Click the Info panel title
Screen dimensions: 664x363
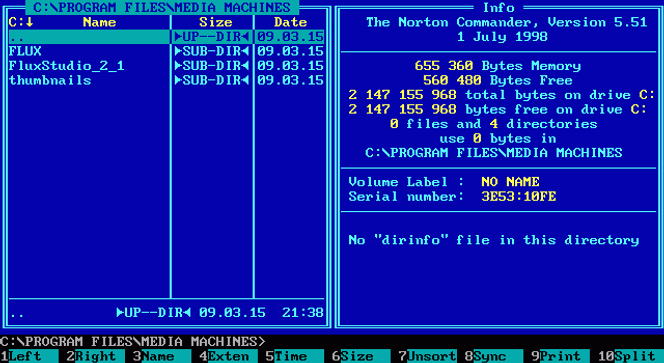coord(498,8)
